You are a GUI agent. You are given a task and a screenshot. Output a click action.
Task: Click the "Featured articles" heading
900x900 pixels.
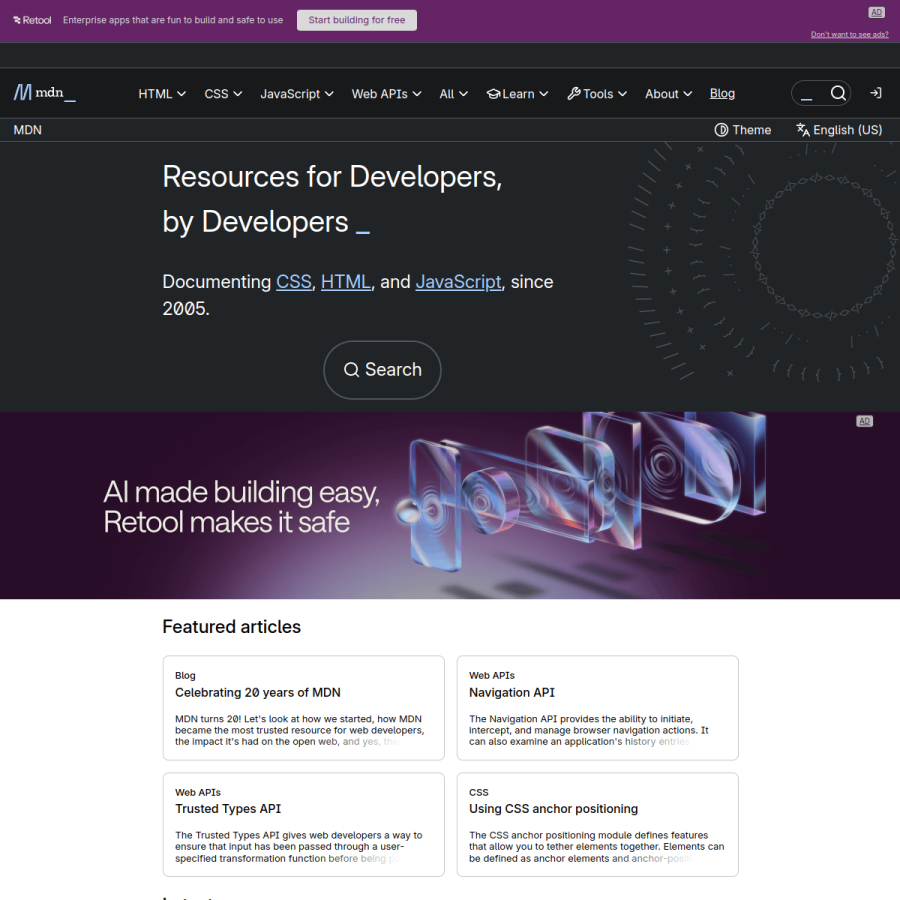[231, 626]
